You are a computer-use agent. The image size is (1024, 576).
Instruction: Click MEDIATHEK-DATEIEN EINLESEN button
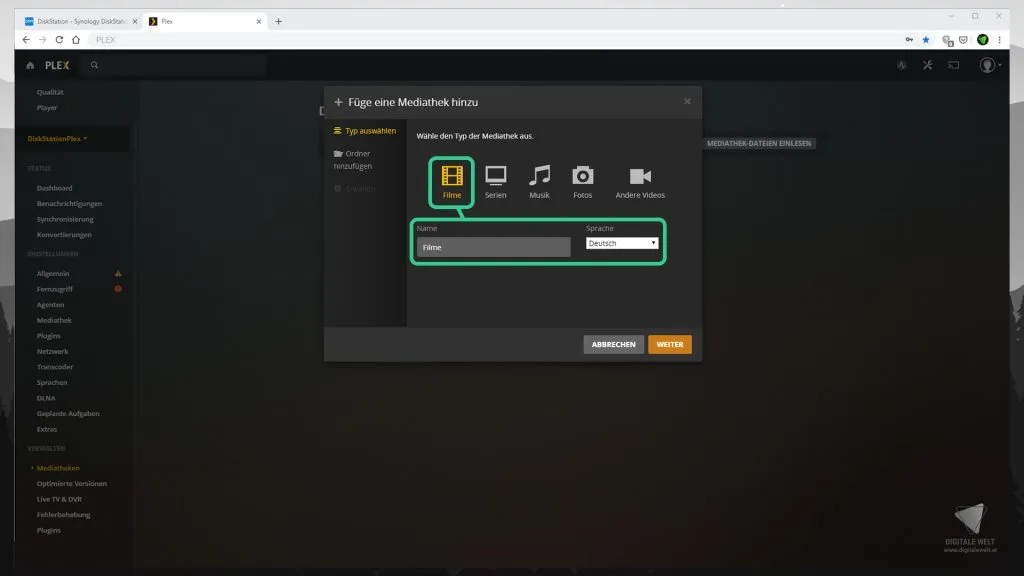click(759, 143)
